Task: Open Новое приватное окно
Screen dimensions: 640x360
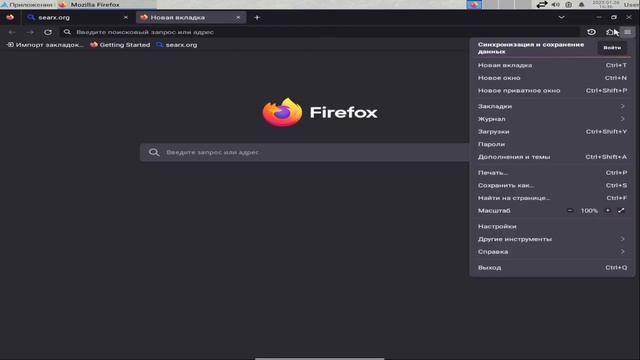Action: 552,91
